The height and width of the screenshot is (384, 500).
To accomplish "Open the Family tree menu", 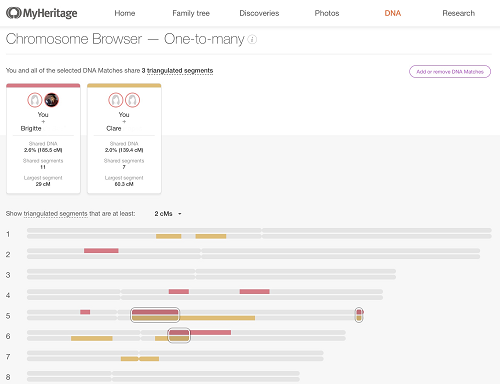I will click(x=191, y=13).
